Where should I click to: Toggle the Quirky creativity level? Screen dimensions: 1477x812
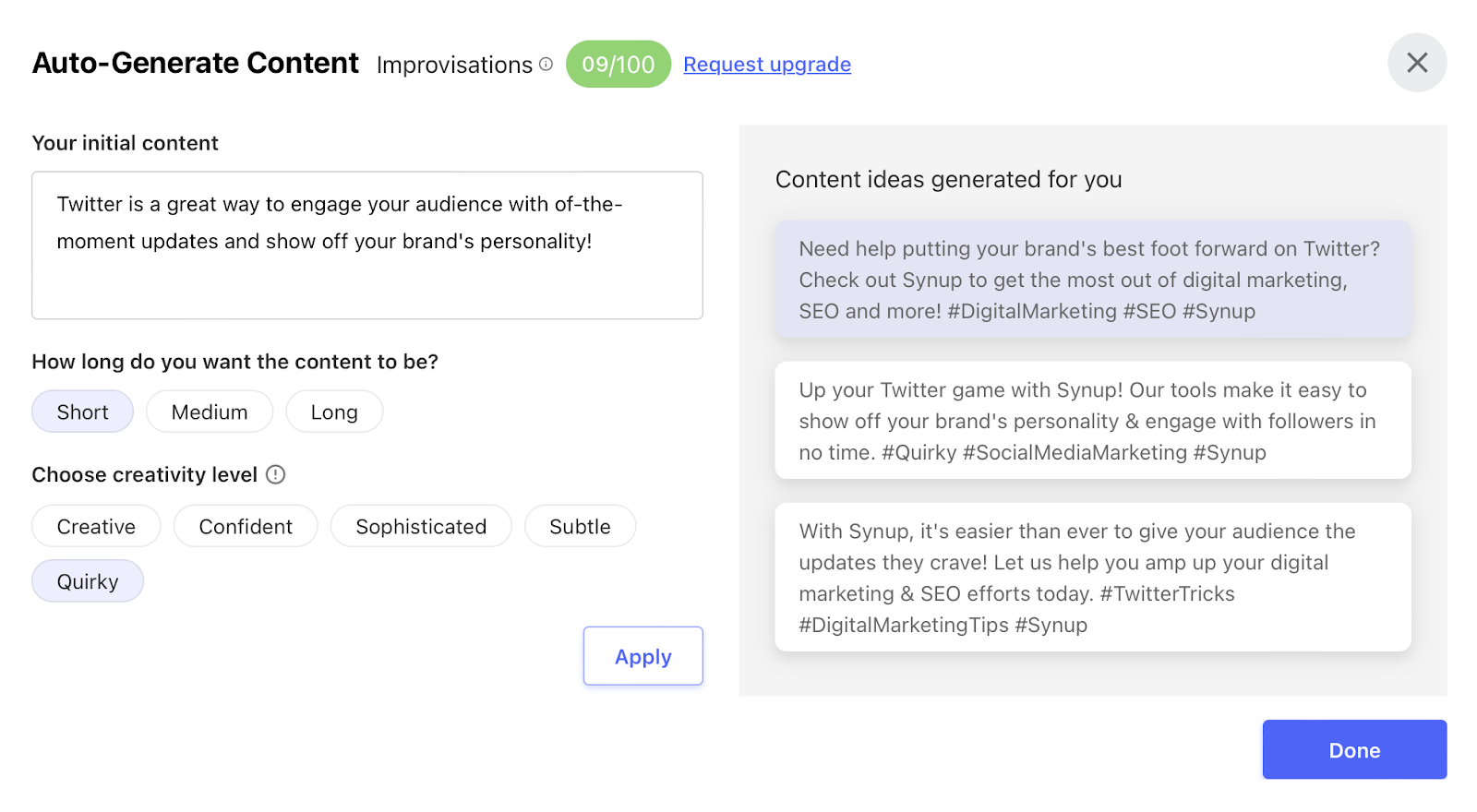(x=88, y=581)
